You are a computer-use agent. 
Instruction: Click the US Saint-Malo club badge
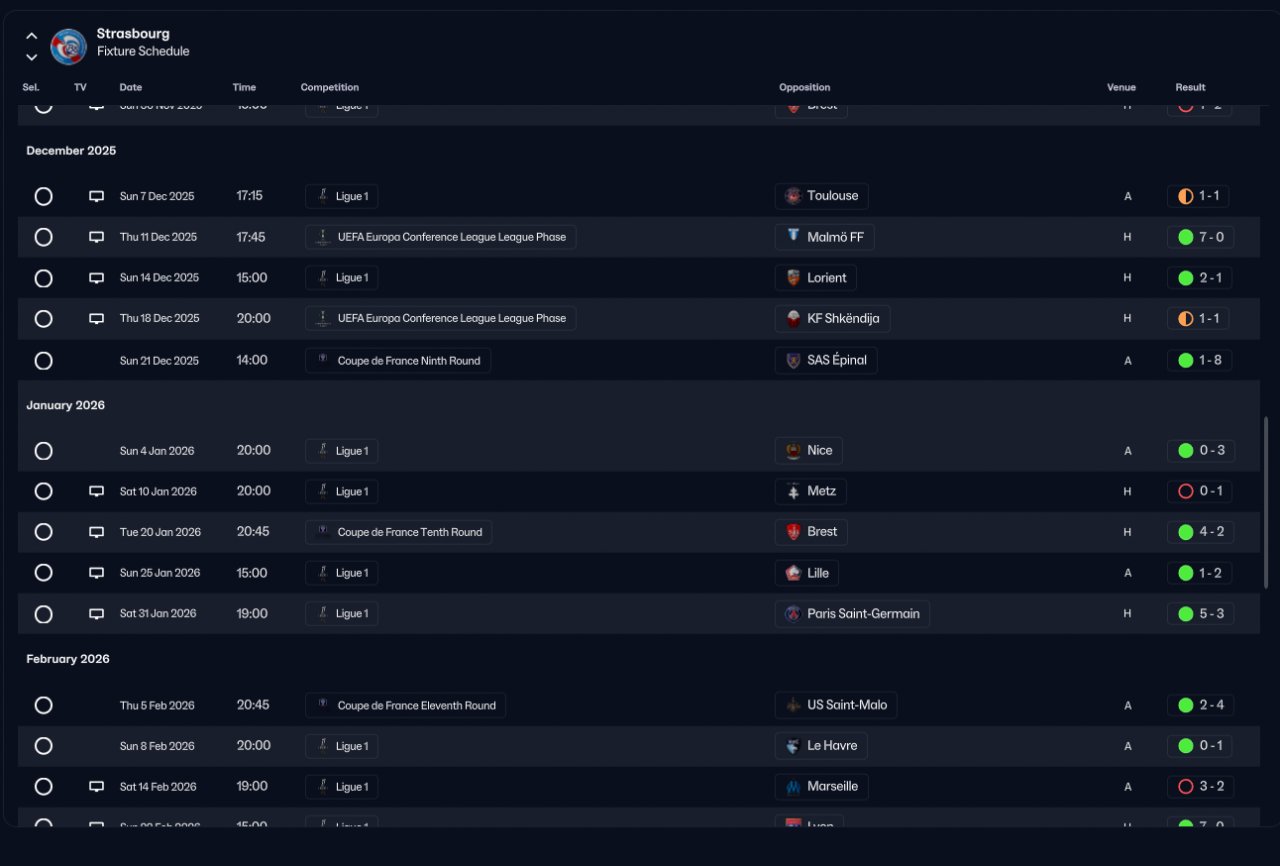pyautogui.click(x=793, y=705)
